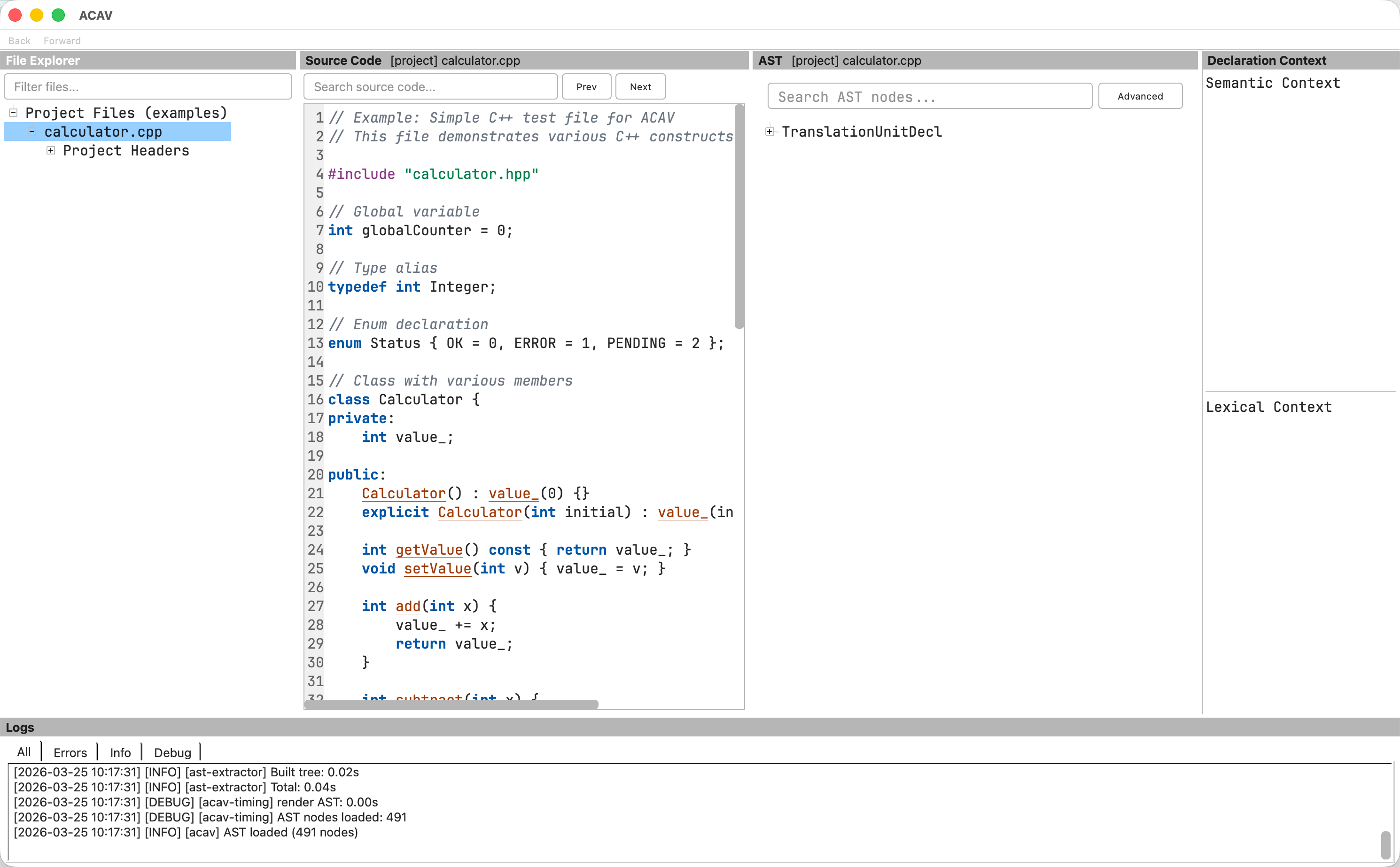
Task: Click the Forward navigation item
Action: pos(62,41)
